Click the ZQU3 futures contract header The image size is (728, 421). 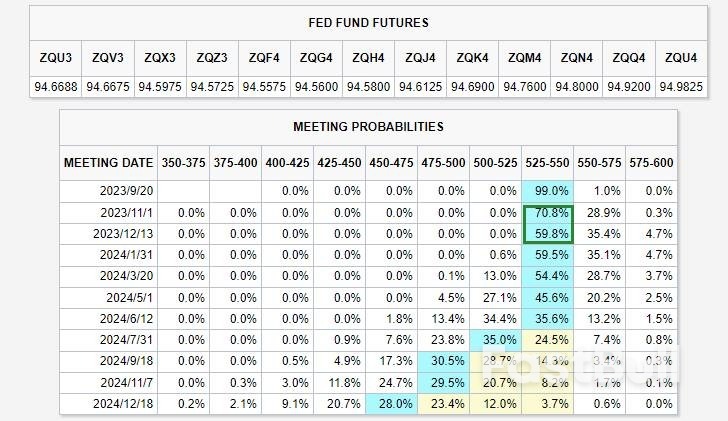click(56, 58)
